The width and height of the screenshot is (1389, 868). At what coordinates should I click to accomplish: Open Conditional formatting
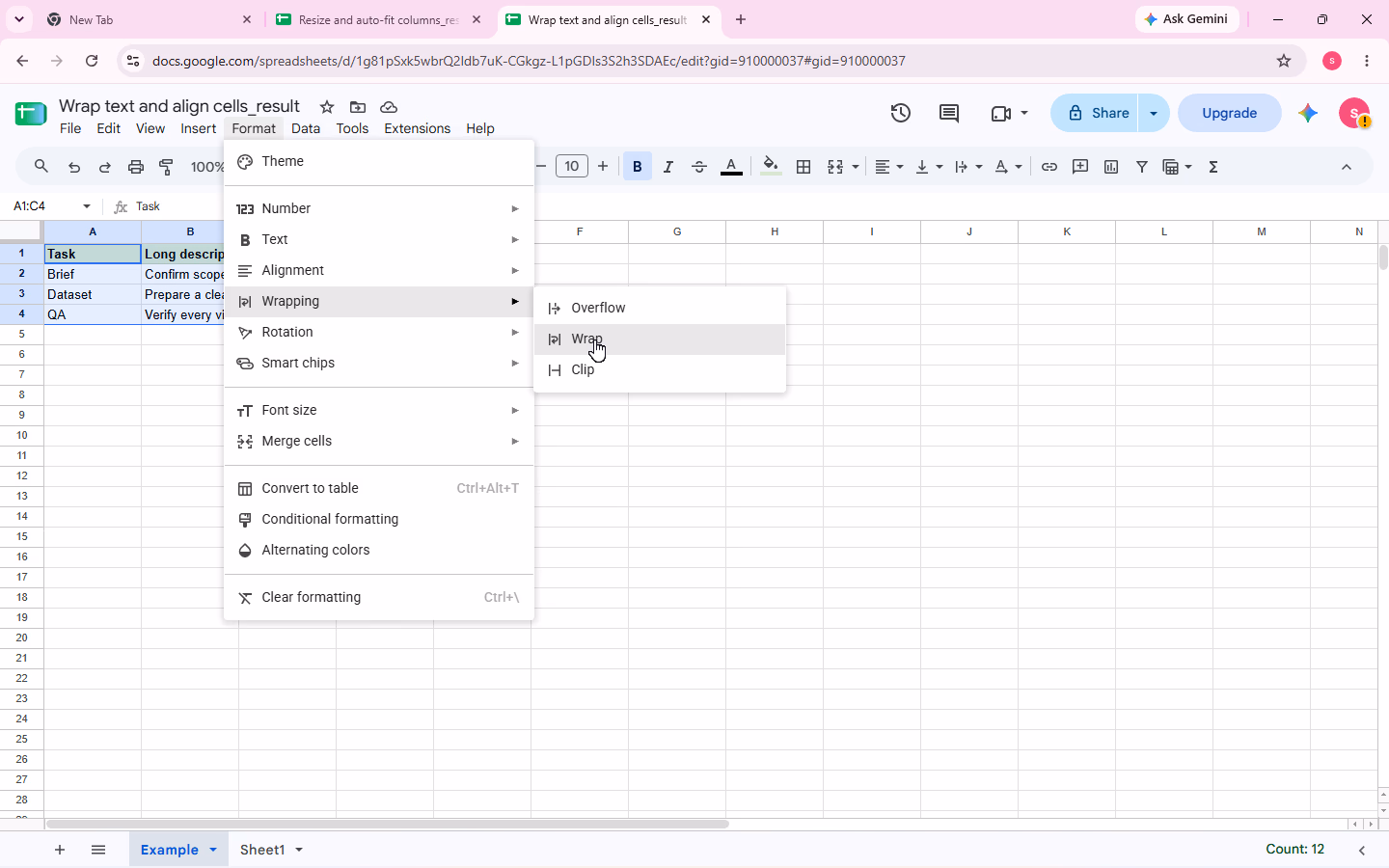(x=379, y=519)
